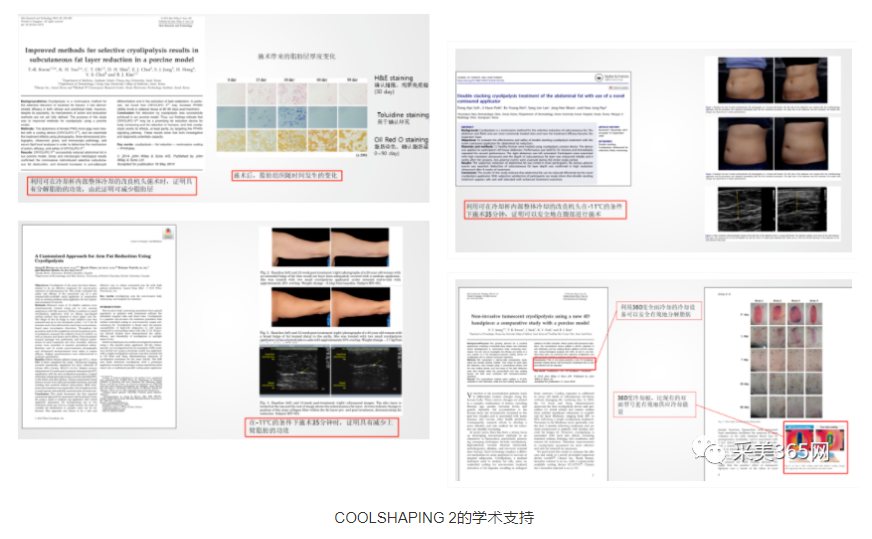The image size is (872, 539).
Task: Click the 'COOLSHAPING 2的学术支持' caption
Action: coord(434,518)
